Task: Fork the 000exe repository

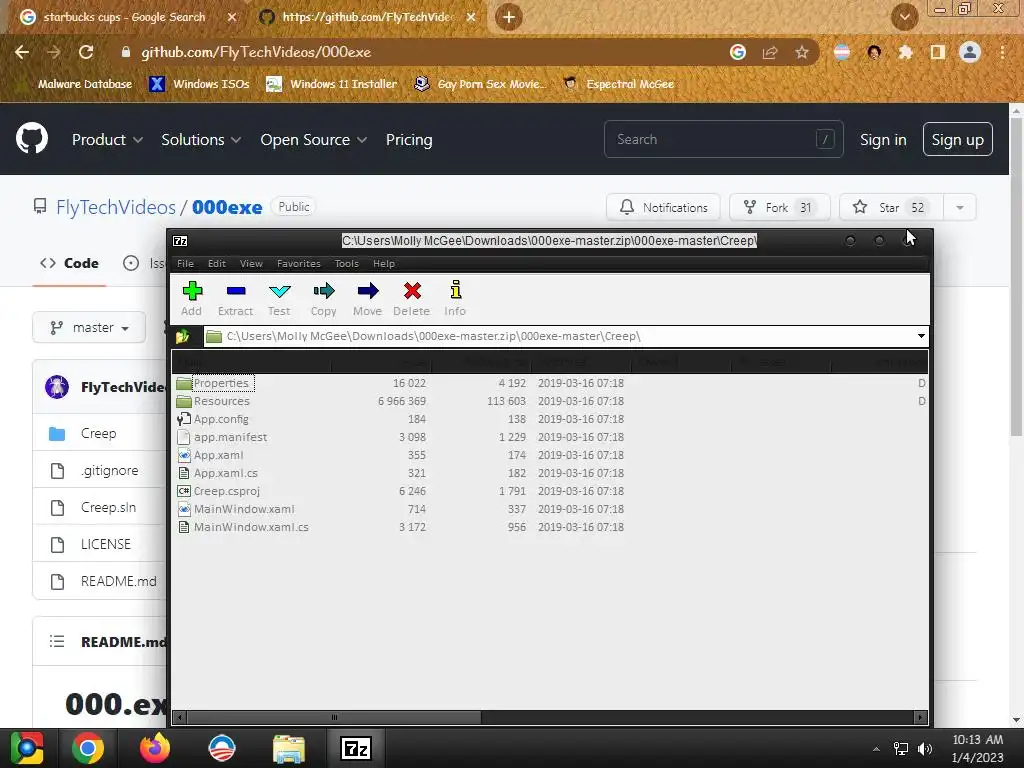Action: click(779, 208)
